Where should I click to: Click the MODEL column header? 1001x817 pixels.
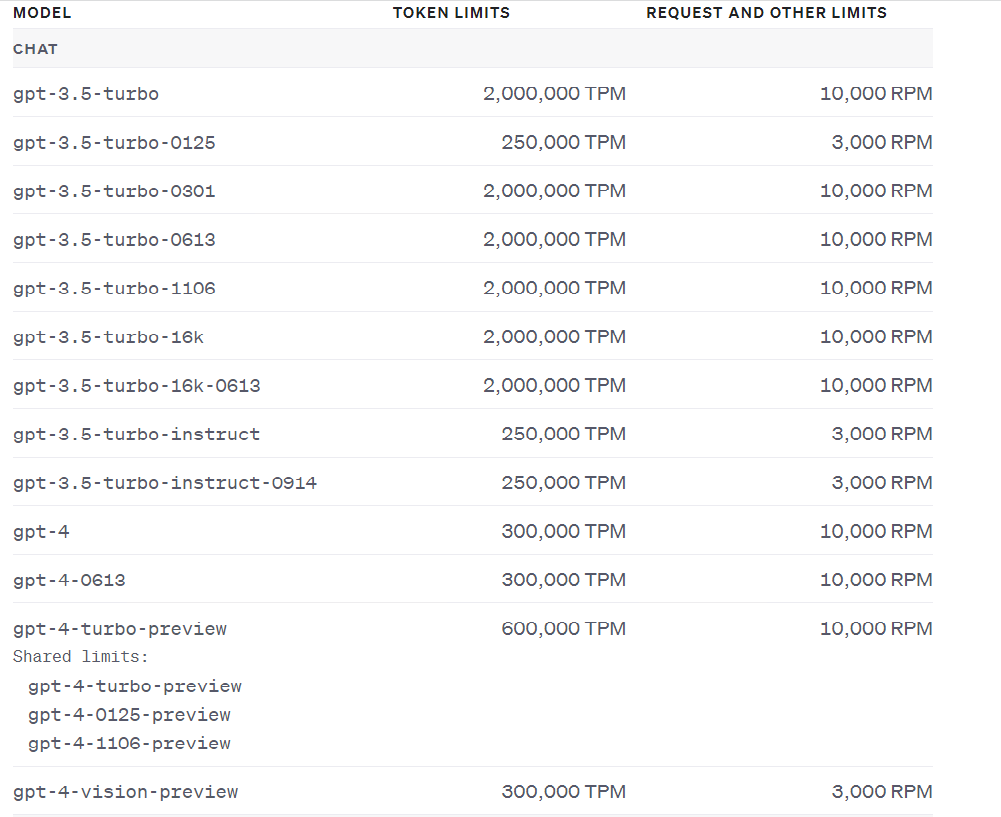pos(42,13)
